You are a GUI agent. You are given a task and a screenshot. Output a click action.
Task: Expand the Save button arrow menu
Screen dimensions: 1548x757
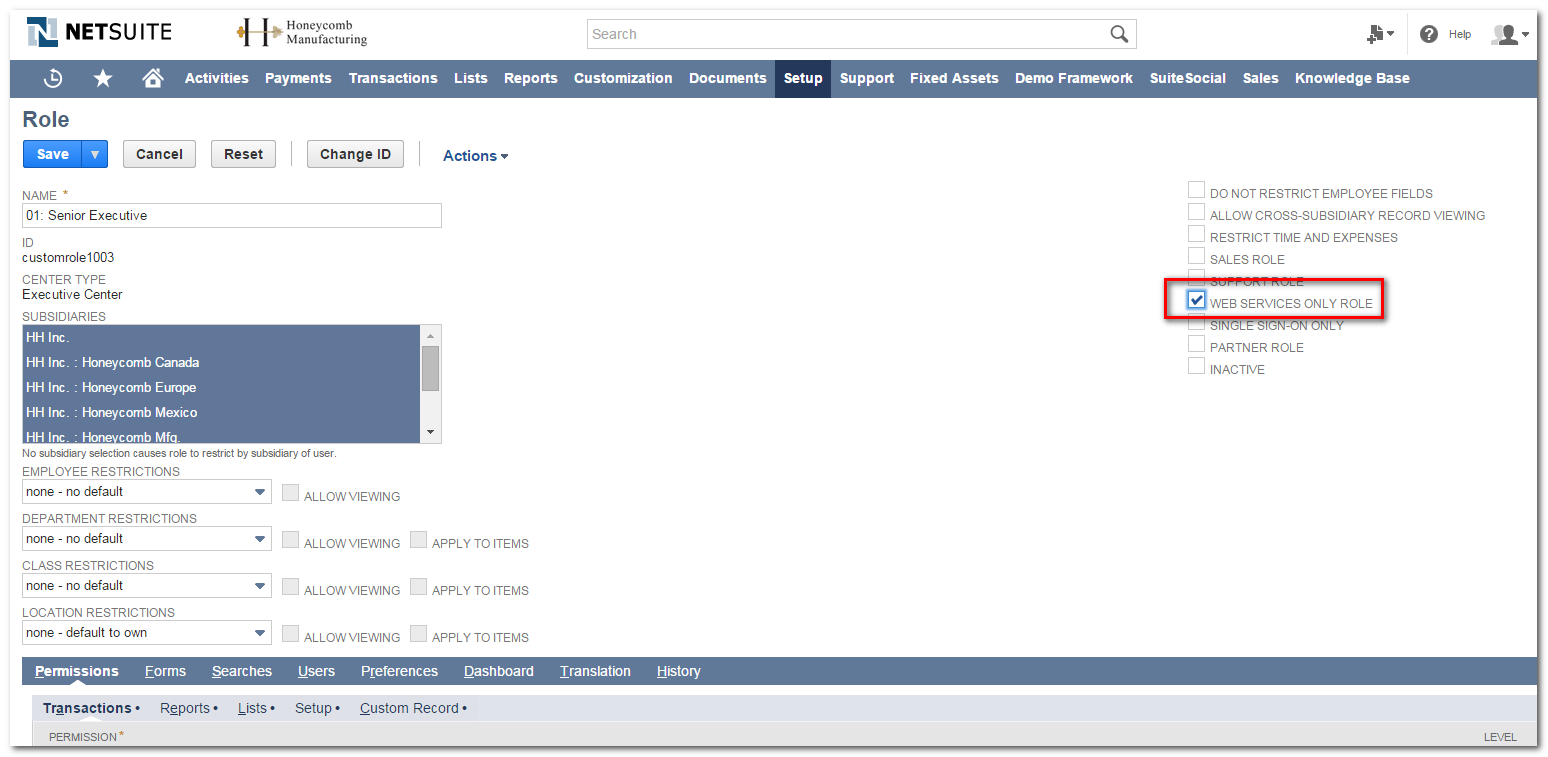pyautogui.click(x=95, y=154)
